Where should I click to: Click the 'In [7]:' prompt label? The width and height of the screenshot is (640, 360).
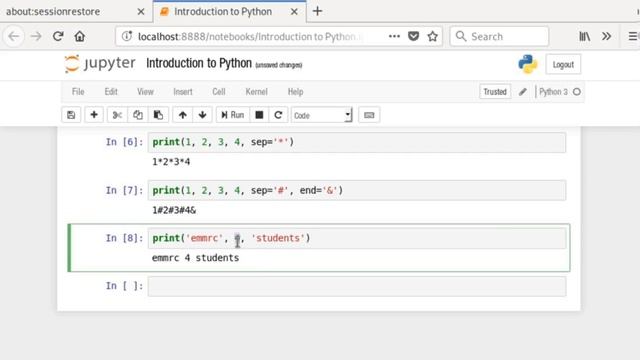pyautogui.click(x=124, y=190)
